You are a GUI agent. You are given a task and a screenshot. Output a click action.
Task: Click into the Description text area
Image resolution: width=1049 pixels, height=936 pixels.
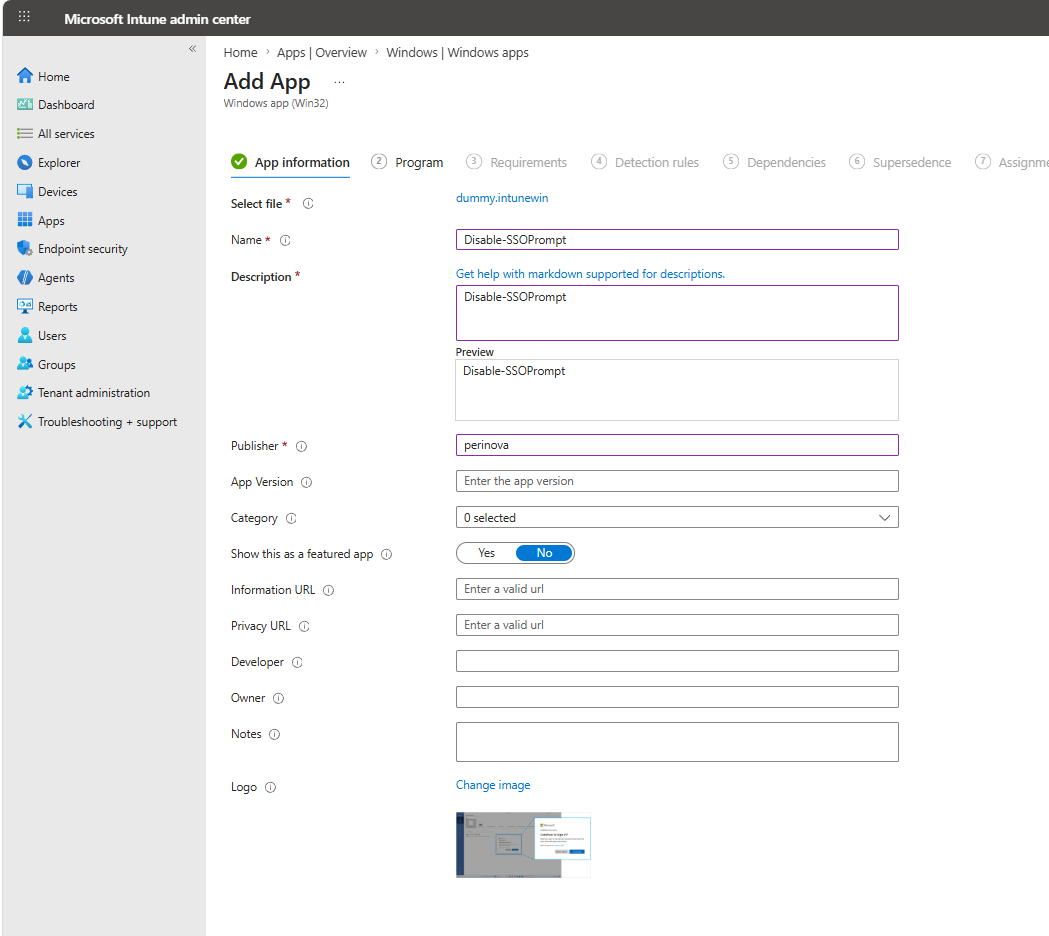coord(677,313)
